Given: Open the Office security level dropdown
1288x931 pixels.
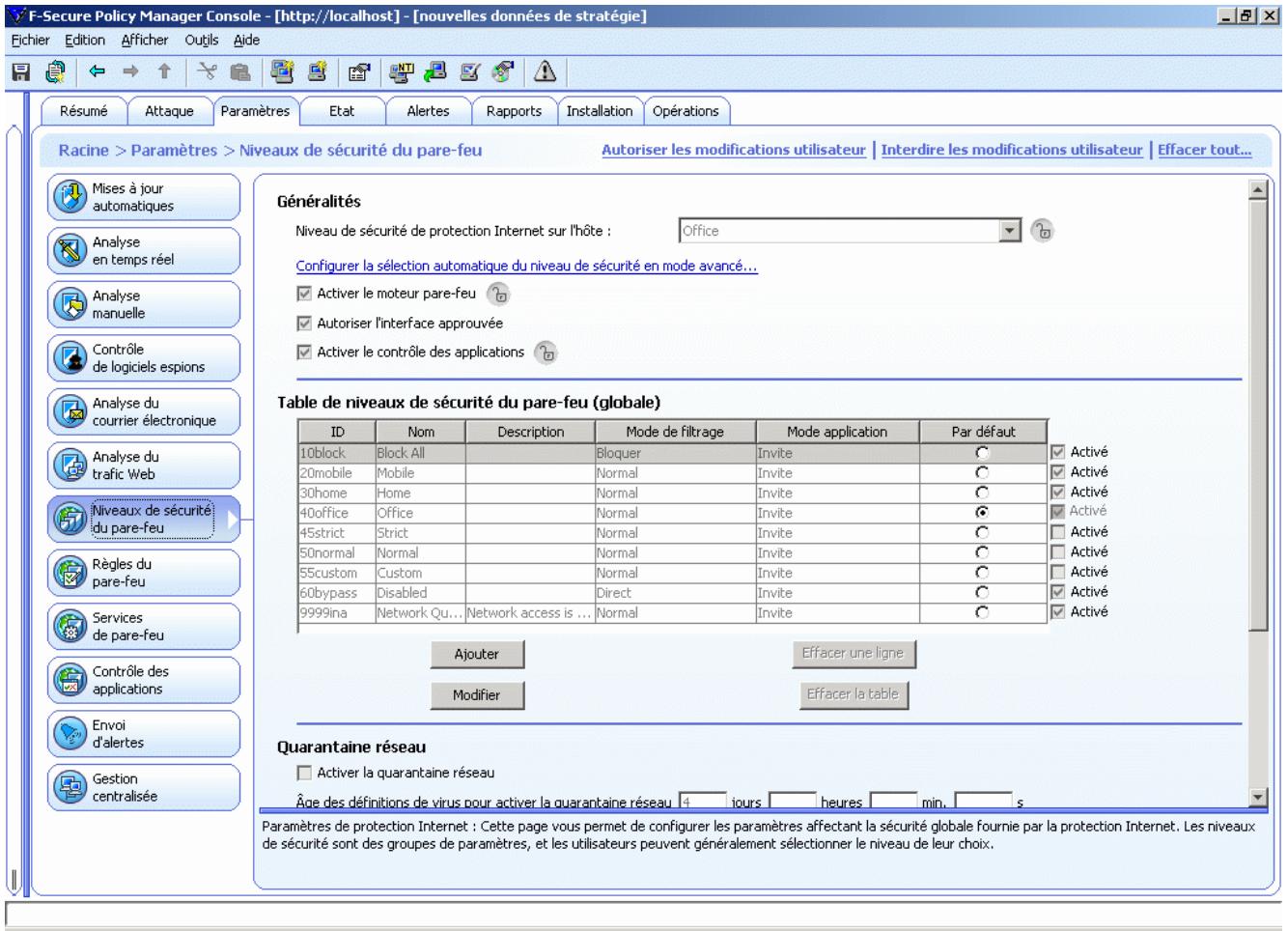Looking at the screenshot, I should tap(1010, 231).
